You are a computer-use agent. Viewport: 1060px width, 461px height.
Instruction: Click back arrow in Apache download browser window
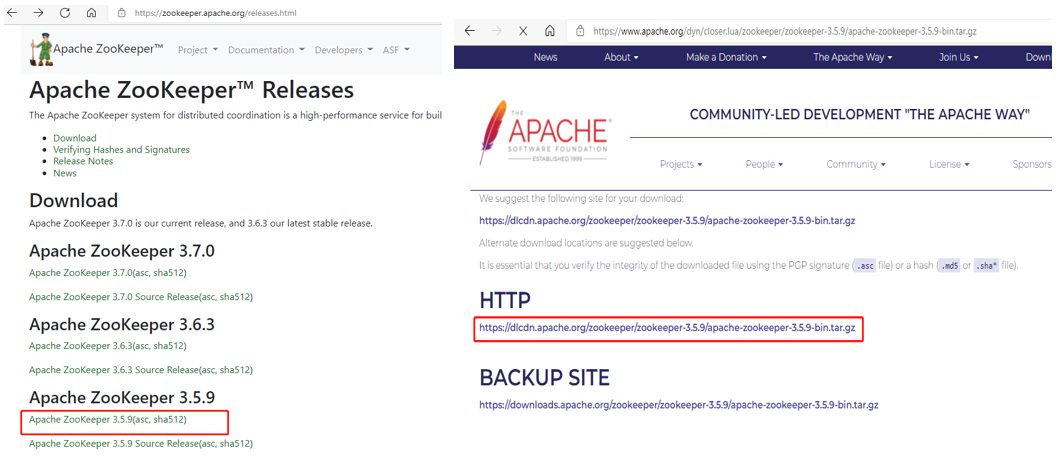[x=470, y=31]
